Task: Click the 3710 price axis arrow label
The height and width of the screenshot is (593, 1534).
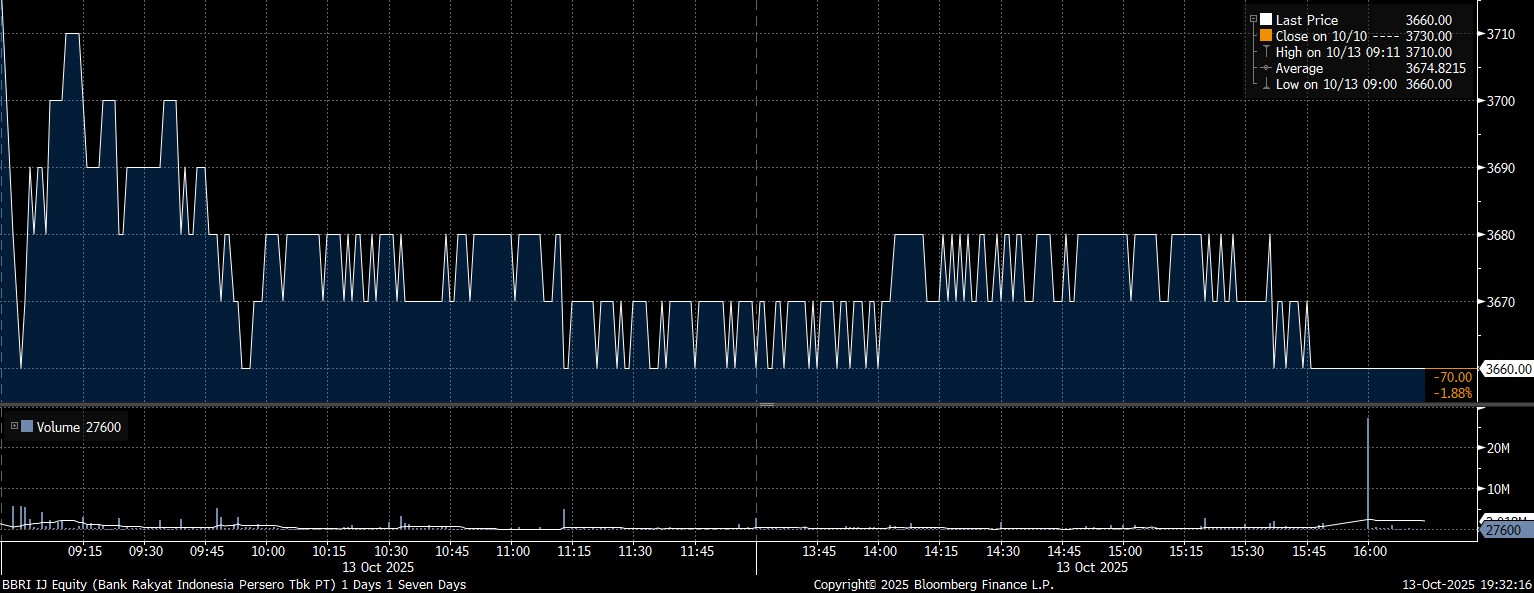Action: (x=1500, y=34)
